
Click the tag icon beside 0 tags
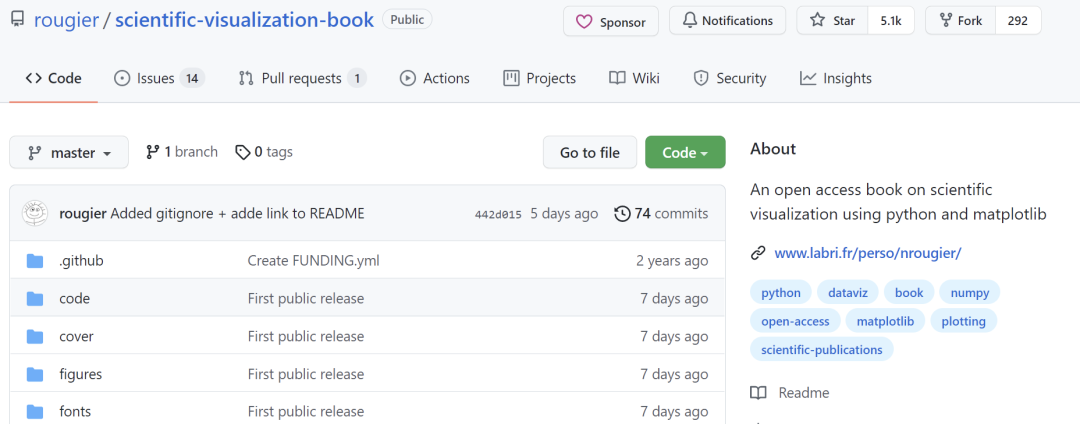coord(242,152)
